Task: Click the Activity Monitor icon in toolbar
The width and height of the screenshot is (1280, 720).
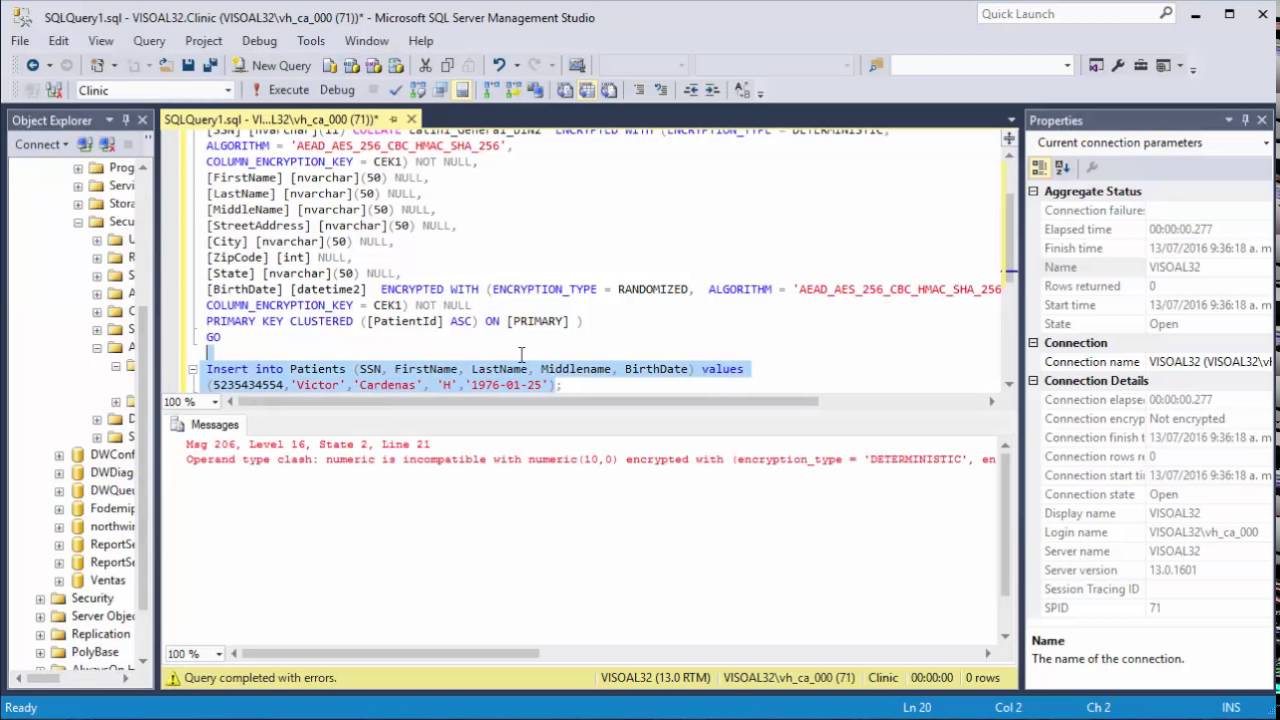Action: coord(577,65)
